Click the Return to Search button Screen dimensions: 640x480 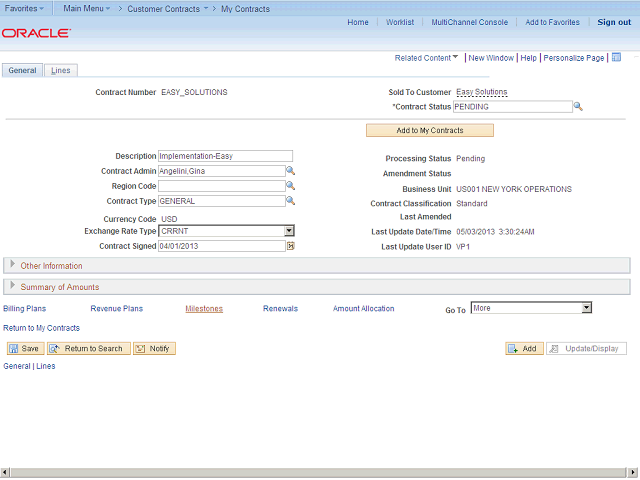(87, 349)
